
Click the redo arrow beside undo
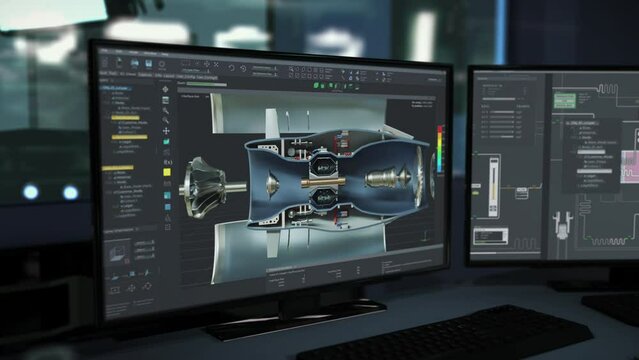pos(243,68)
